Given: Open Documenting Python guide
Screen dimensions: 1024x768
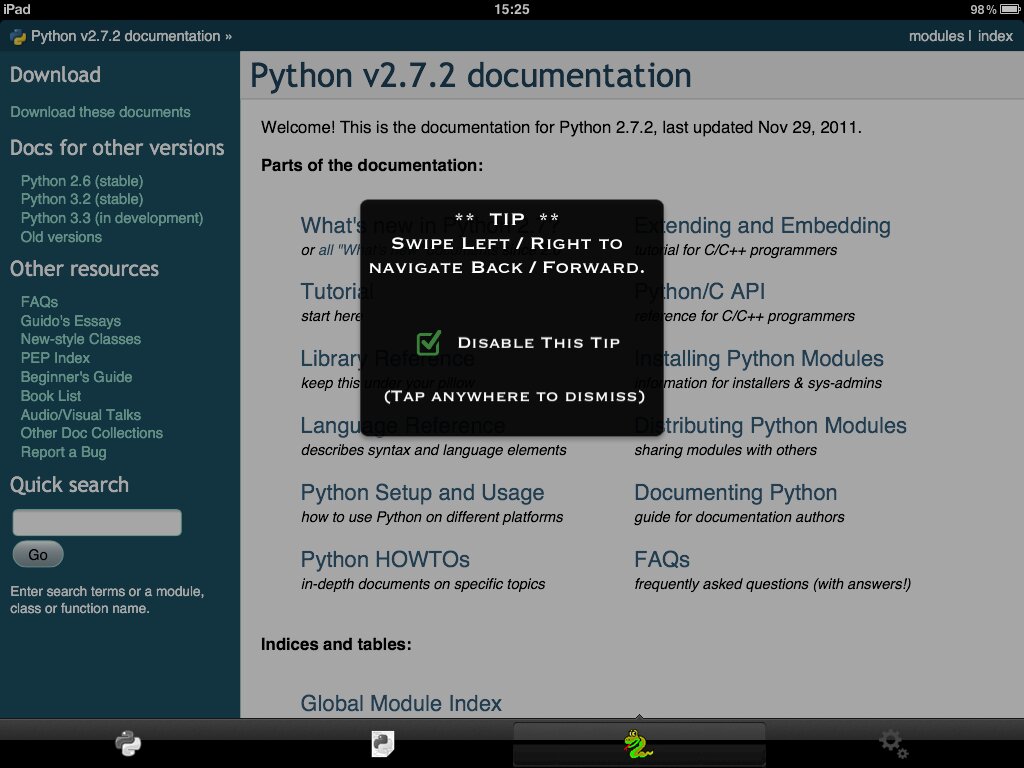Looking at the screenshot, I should (735, 493).
